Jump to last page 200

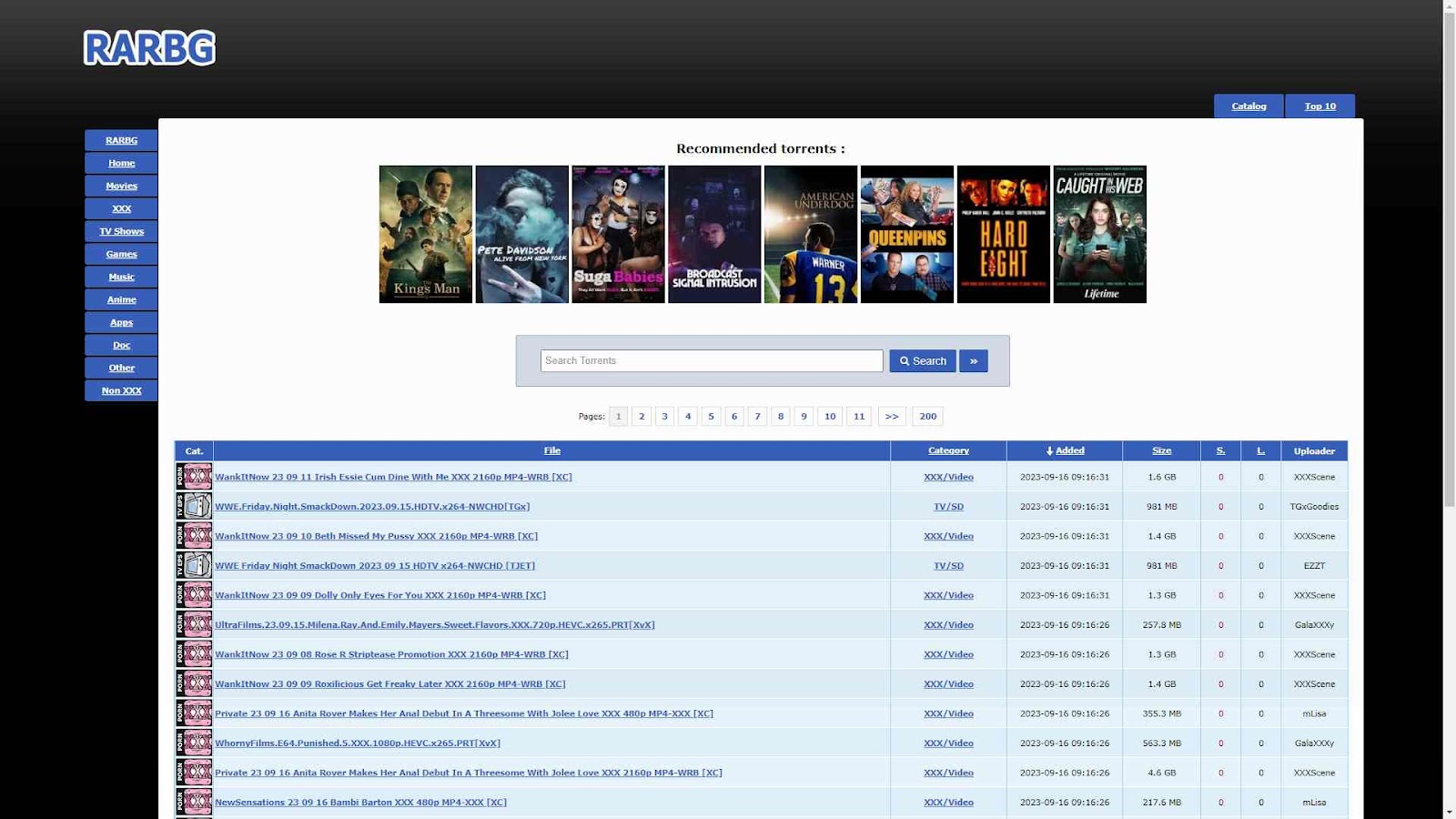pyautogui.click(x=928, y=417)
